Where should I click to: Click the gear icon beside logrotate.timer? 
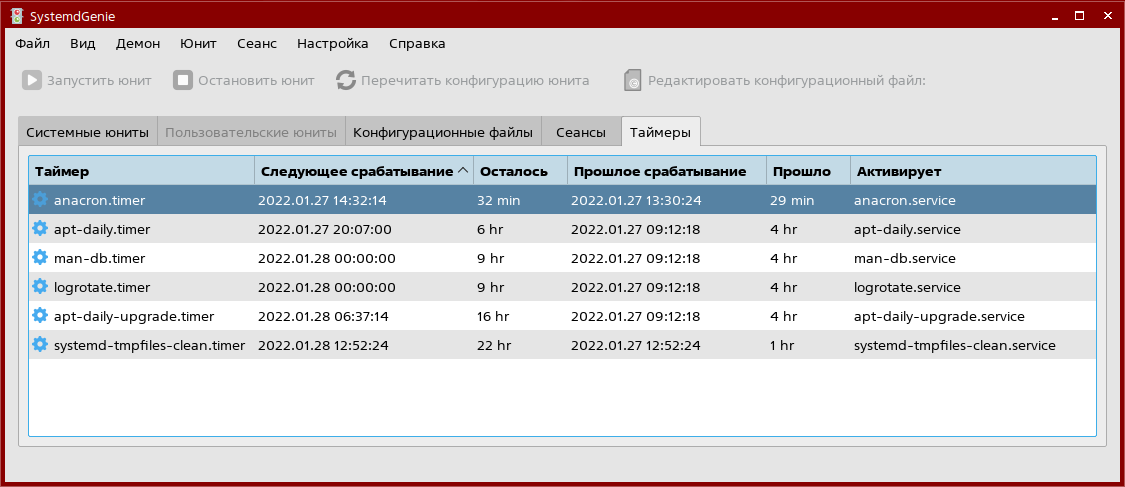[x=40, y=287]
